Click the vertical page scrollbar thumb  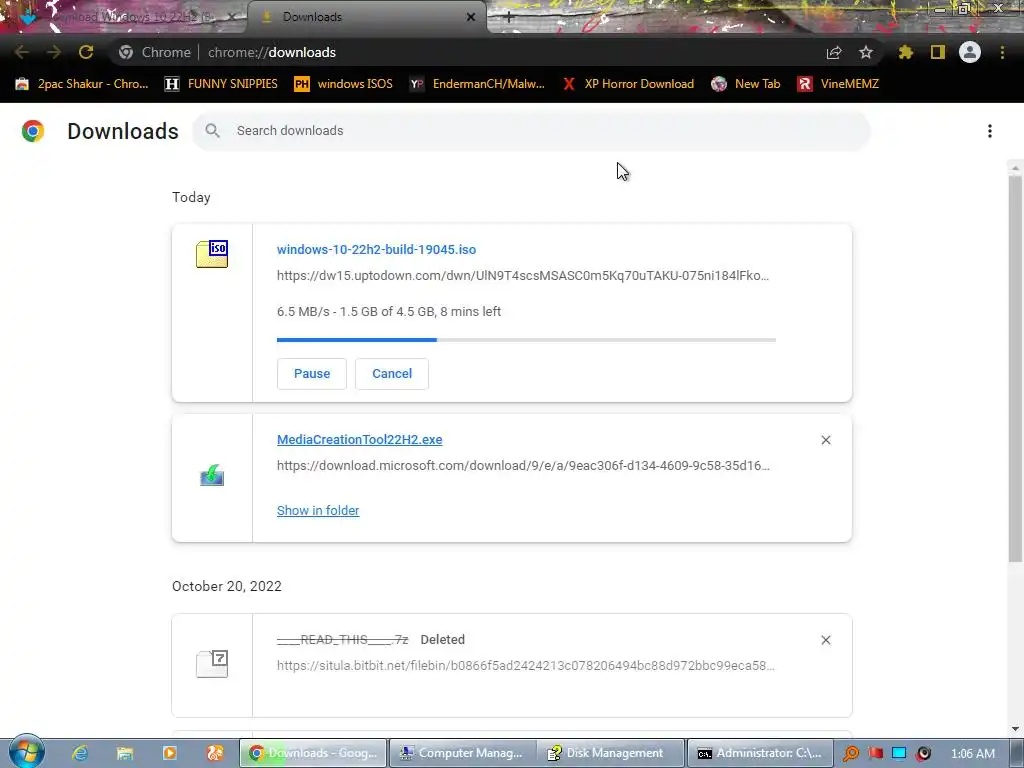1015,369
